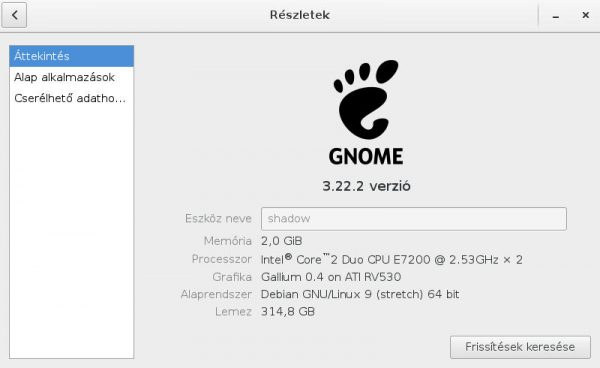Click the GNOME wordmark text
Viewport: 600px width, 368px height.
(x=366, y=156)
